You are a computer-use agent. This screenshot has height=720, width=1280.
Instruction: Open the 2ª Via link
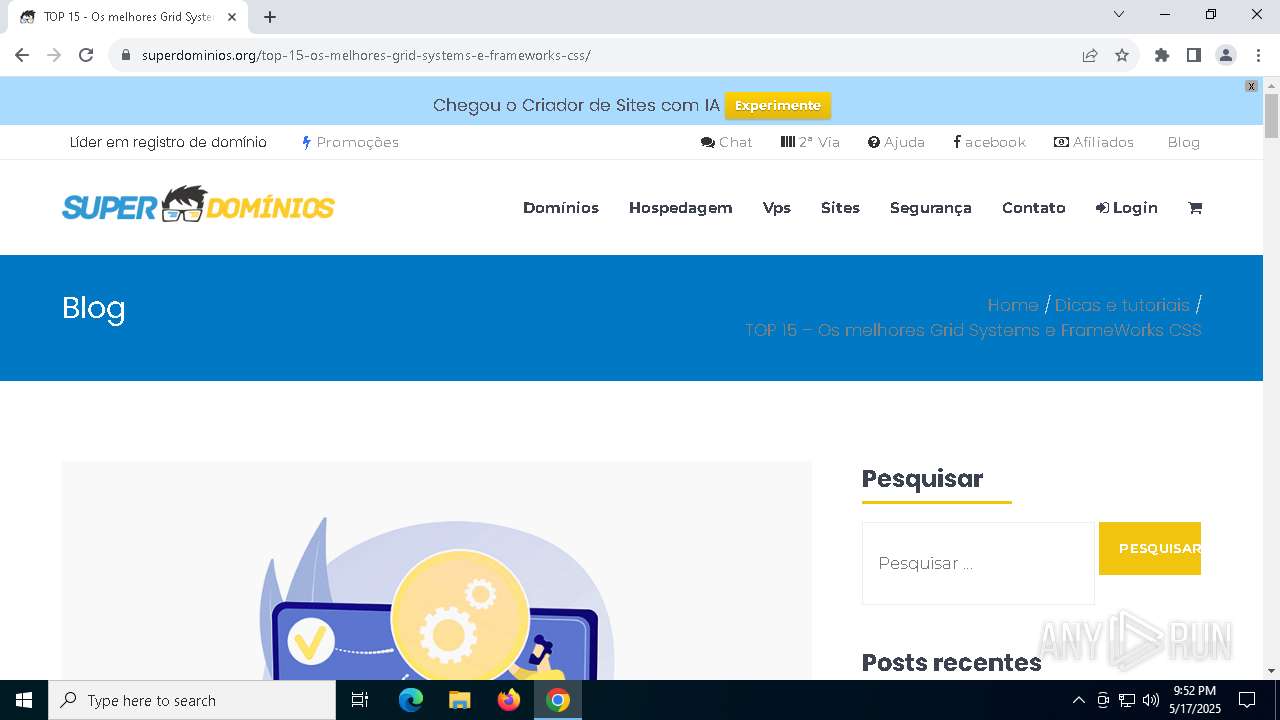click(810, 142)
